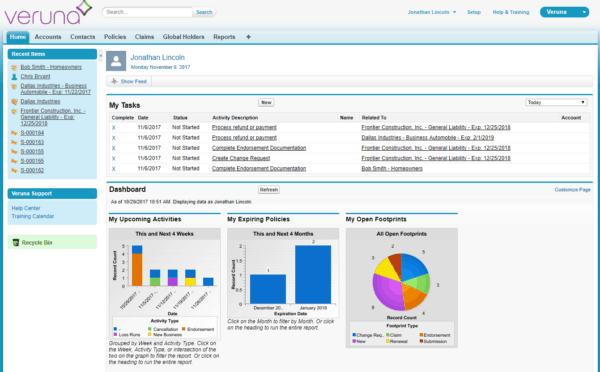The height and width of the screenshot is (372, 600).
Task: Mark Bob Smith Homeowners task complete (X)
Action: [114, 169]
